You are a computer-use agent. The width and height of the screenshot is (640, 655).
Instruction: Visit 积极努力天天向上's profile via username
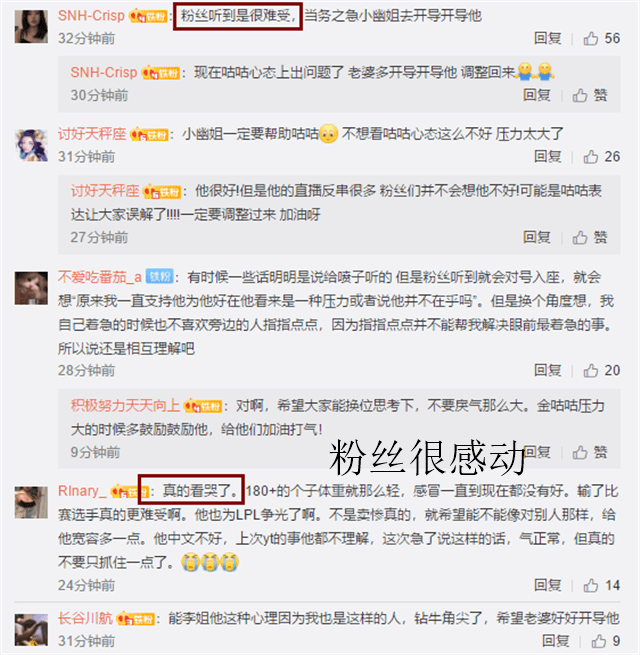tap(125, 405)
